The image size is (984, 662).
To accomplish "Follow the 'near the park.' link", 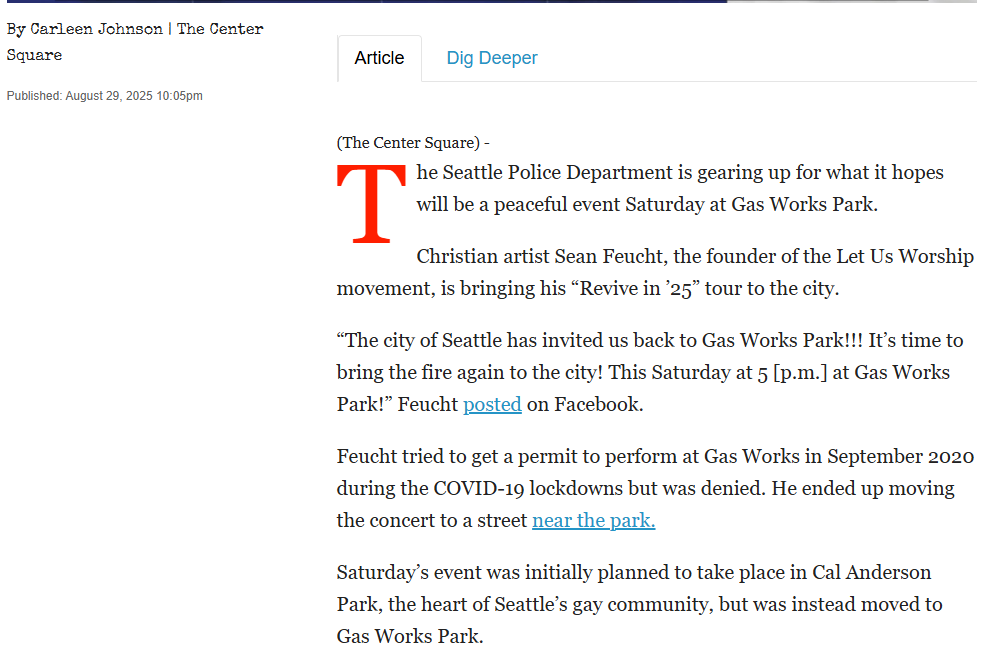I will point(594,521).
